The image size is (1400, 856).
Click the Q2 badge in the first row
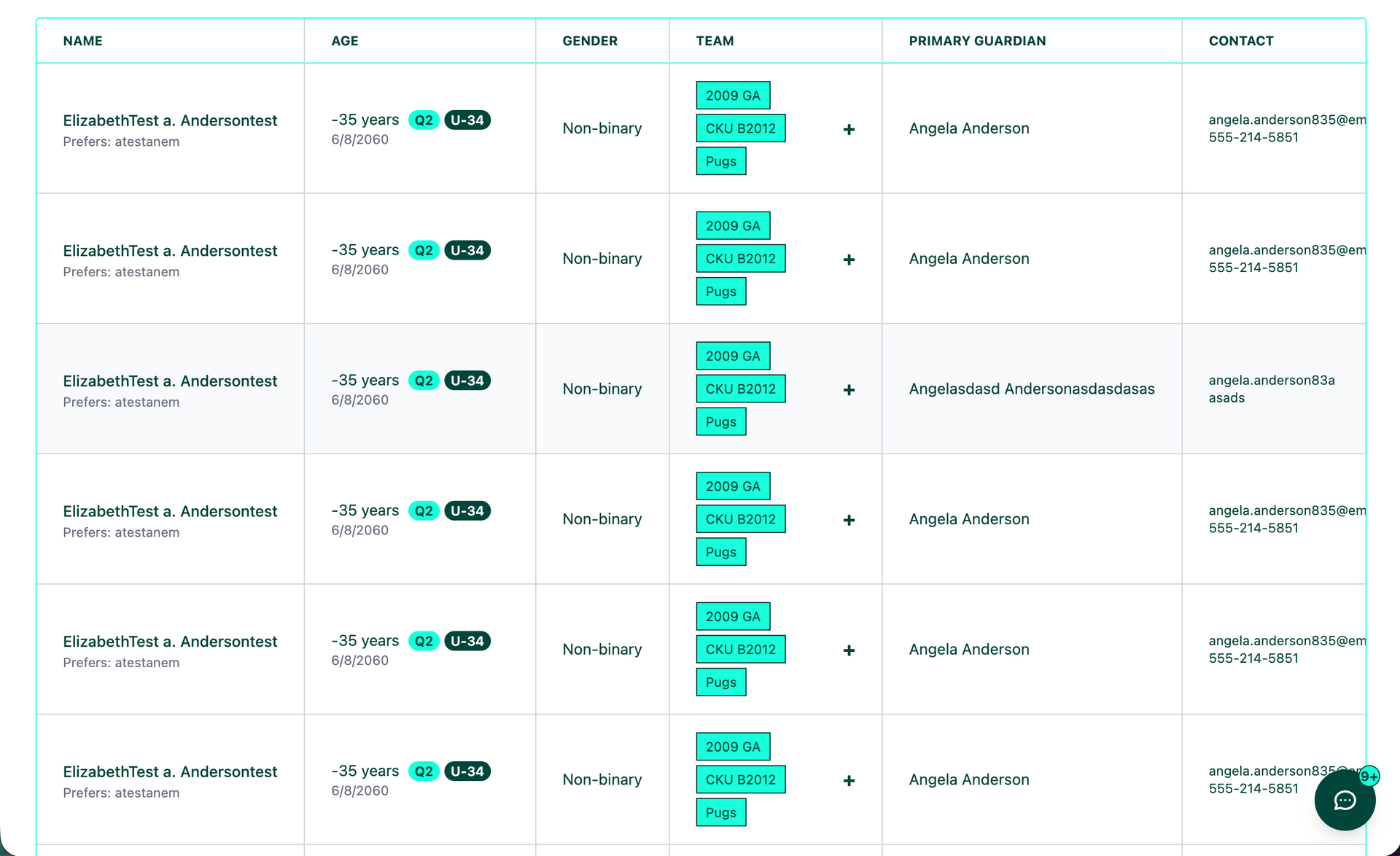click(424, 120)
